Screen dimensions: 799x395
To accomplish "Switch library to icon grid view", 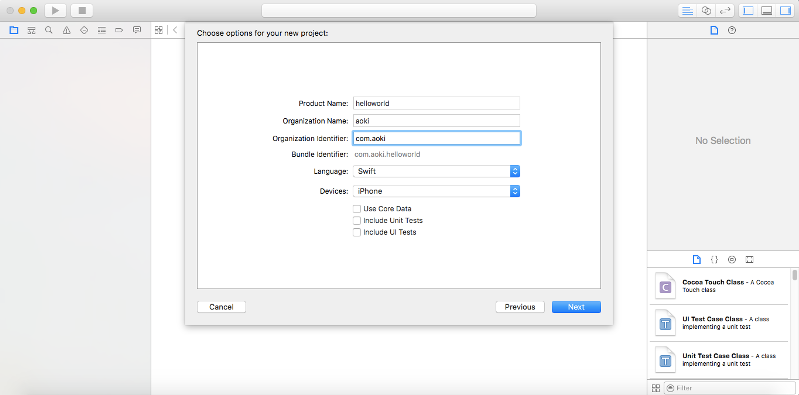I will click(656, 388).
